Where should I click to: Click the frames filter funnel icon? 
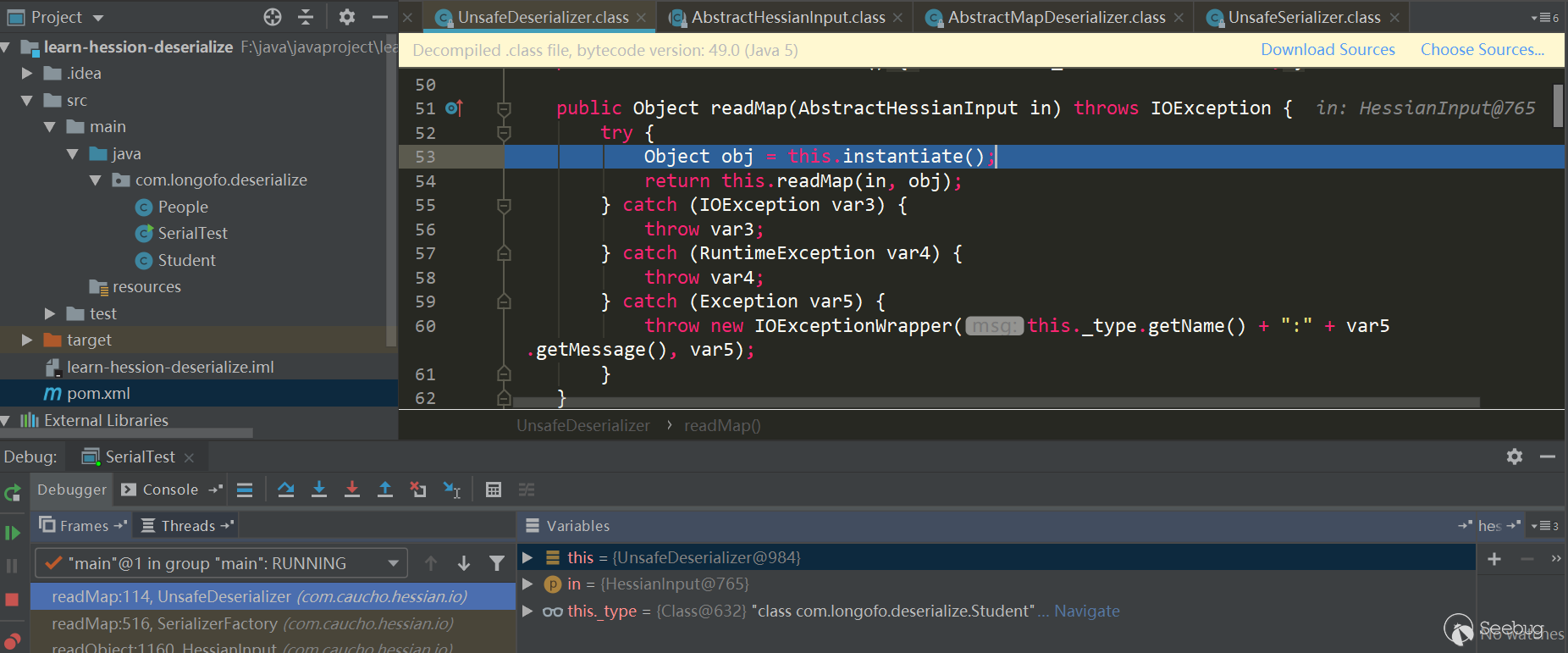[x=497, y=563]
